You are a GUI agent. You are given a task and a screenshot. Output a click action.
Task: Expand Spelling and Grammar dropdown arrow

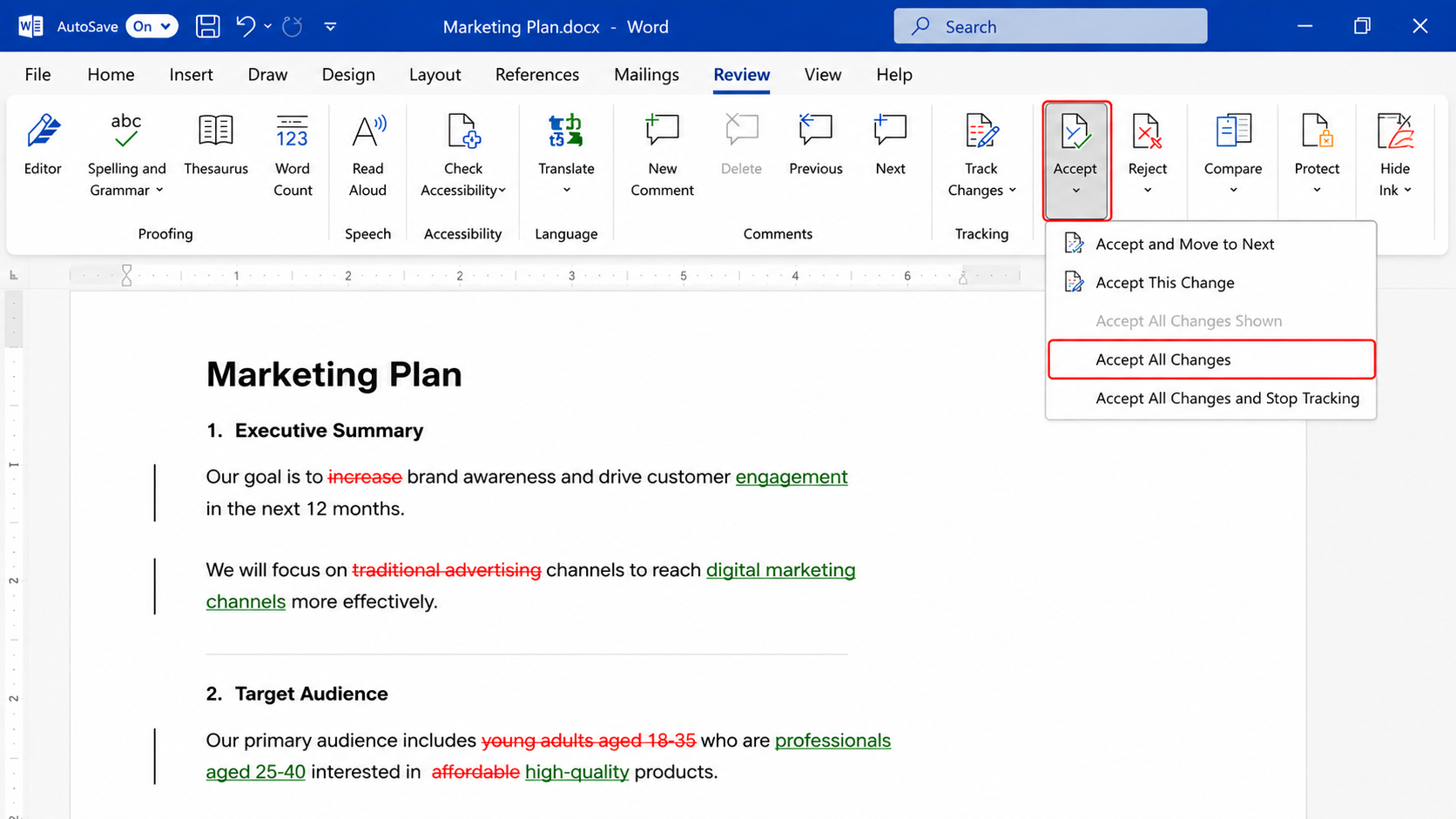(159, 191)
